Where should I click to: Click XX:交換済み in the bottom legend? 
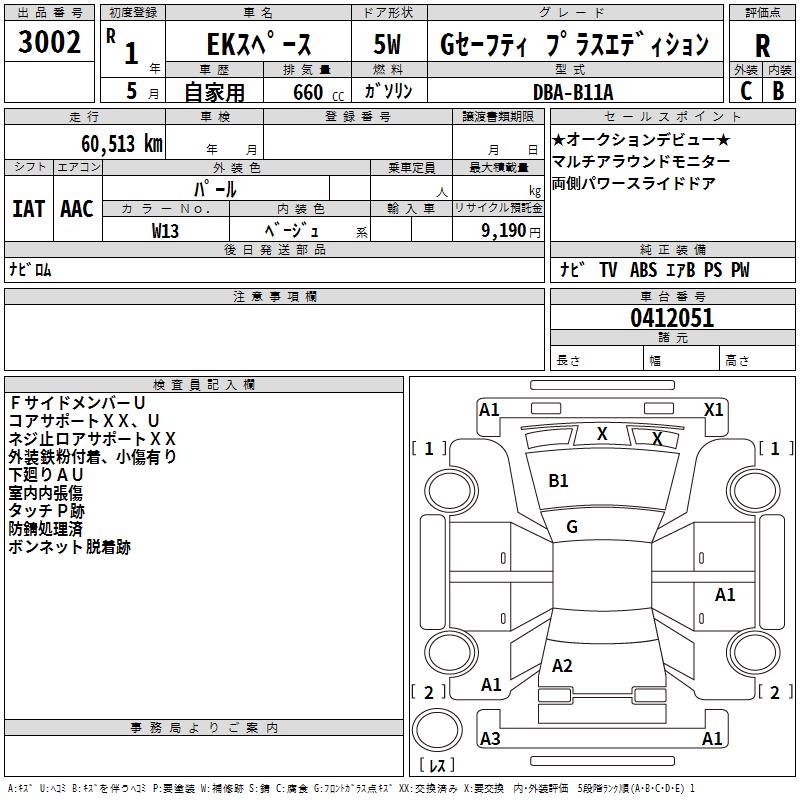pos(428,789)
